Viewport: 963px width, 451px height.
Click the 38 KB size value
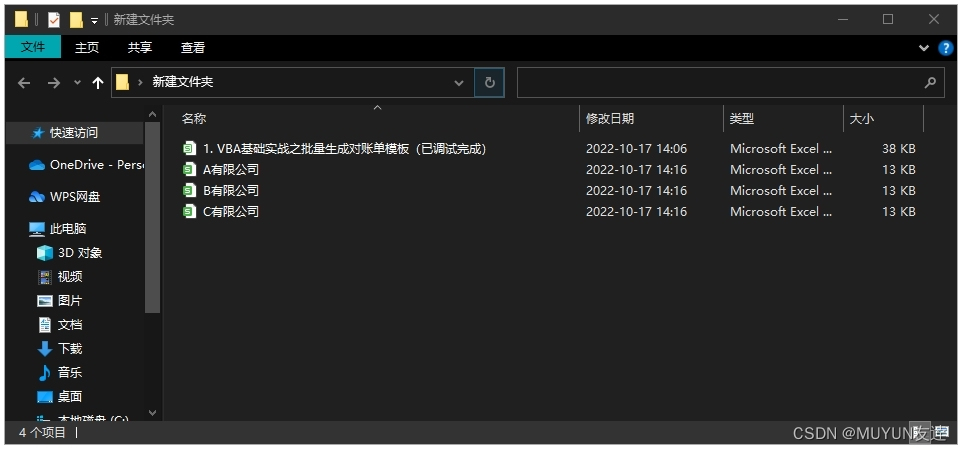[899, 149]
